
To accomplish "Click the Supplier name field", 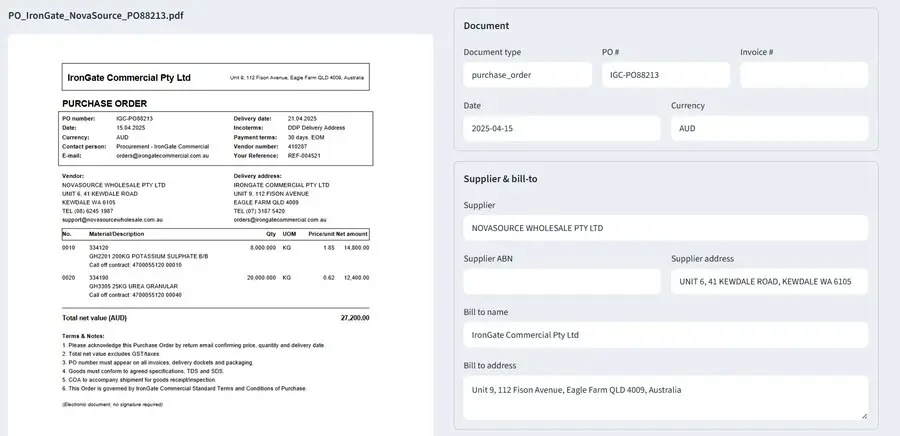I will (666, 228).
